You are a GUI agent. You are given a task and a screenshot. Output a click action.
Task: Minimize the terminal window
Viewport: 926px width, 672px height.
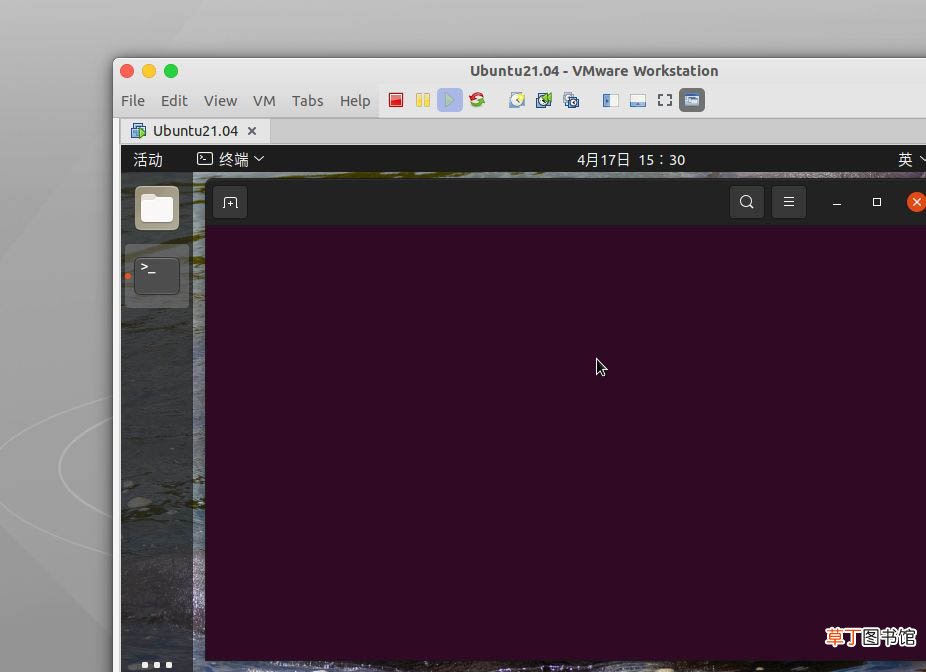(x=837, y=203)
